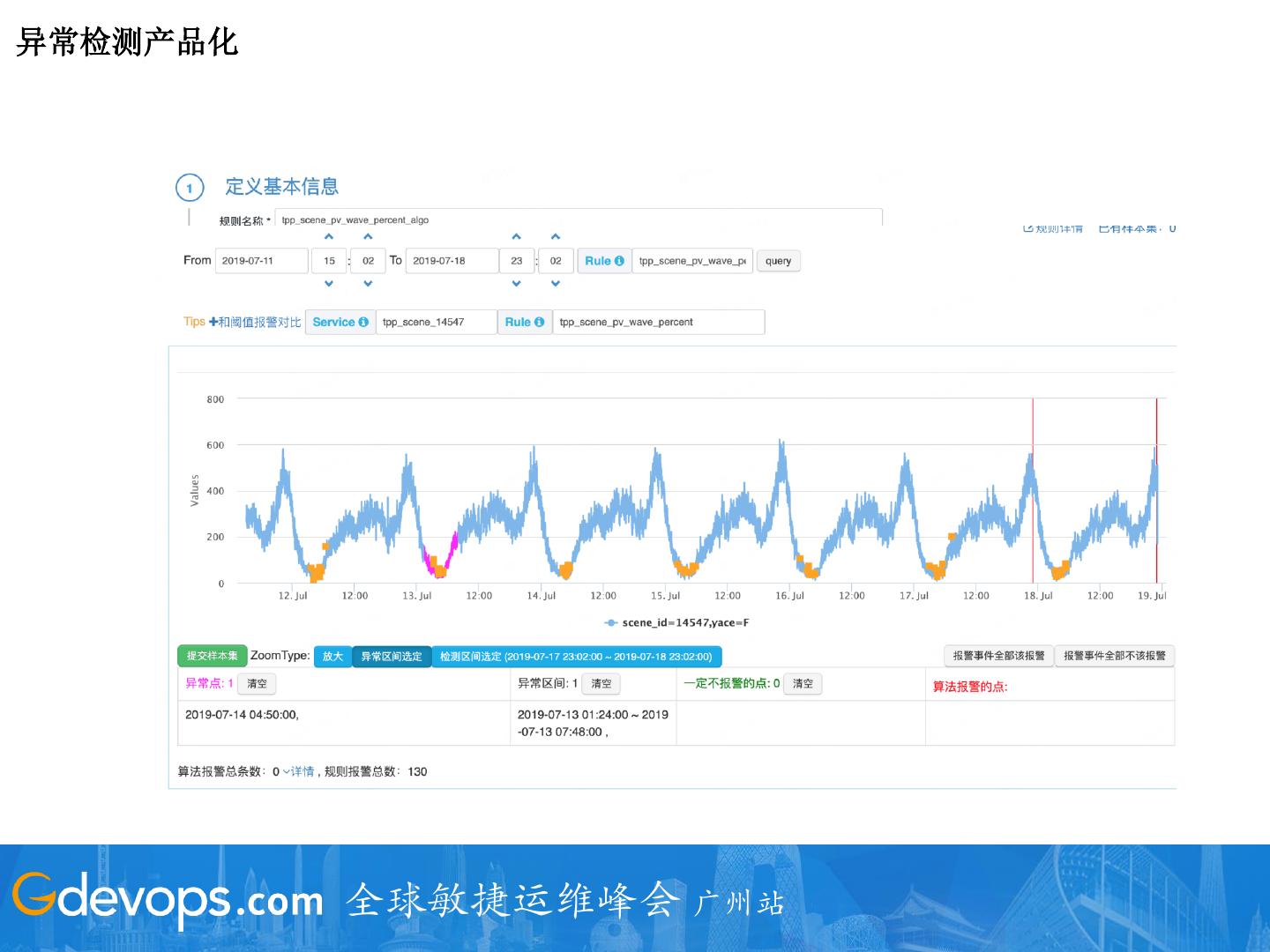Click the 异常区间: 1 label
Image resolution: width=1270 pixels, height=952 pixels.
click(x=548, y=683)
